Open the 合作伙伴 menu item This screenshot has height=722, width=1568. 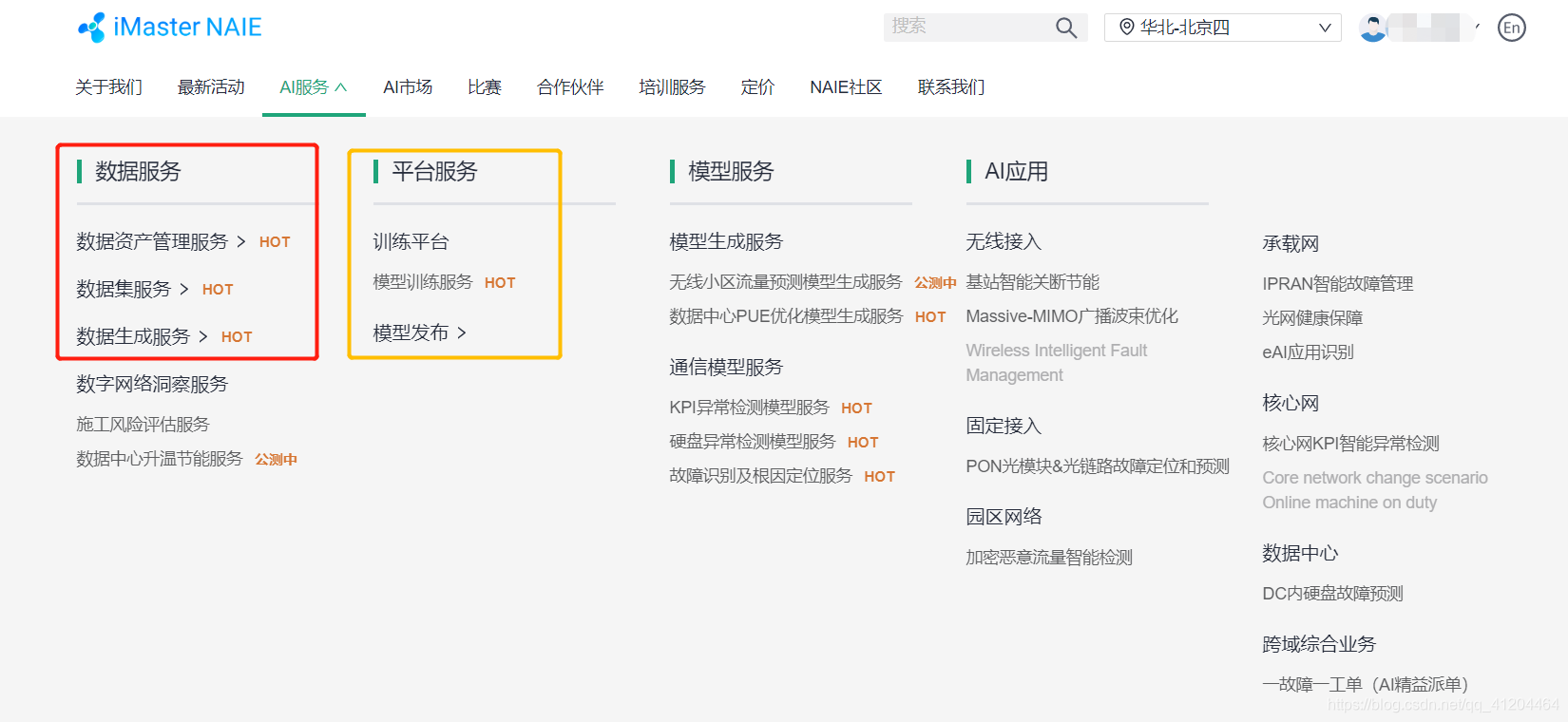570,87
